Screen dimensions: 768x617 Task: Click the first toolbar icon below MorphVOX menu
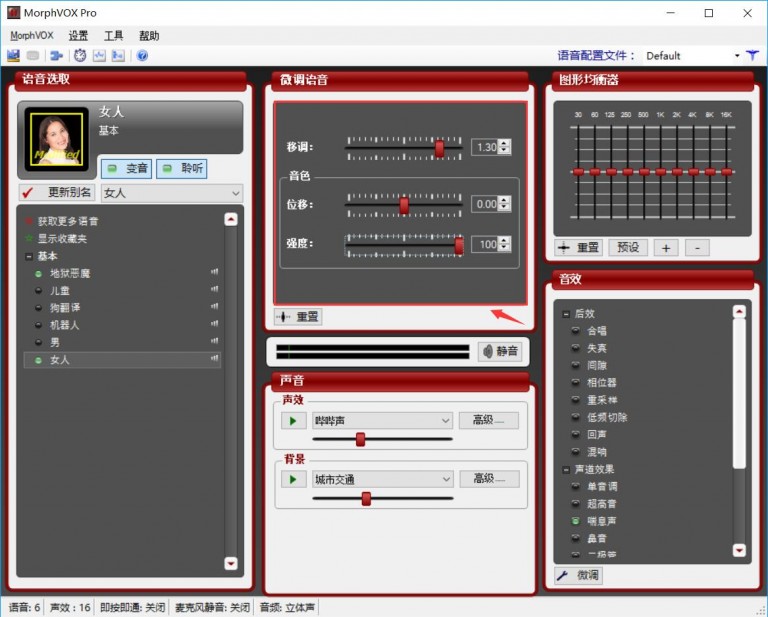(14, 56)
